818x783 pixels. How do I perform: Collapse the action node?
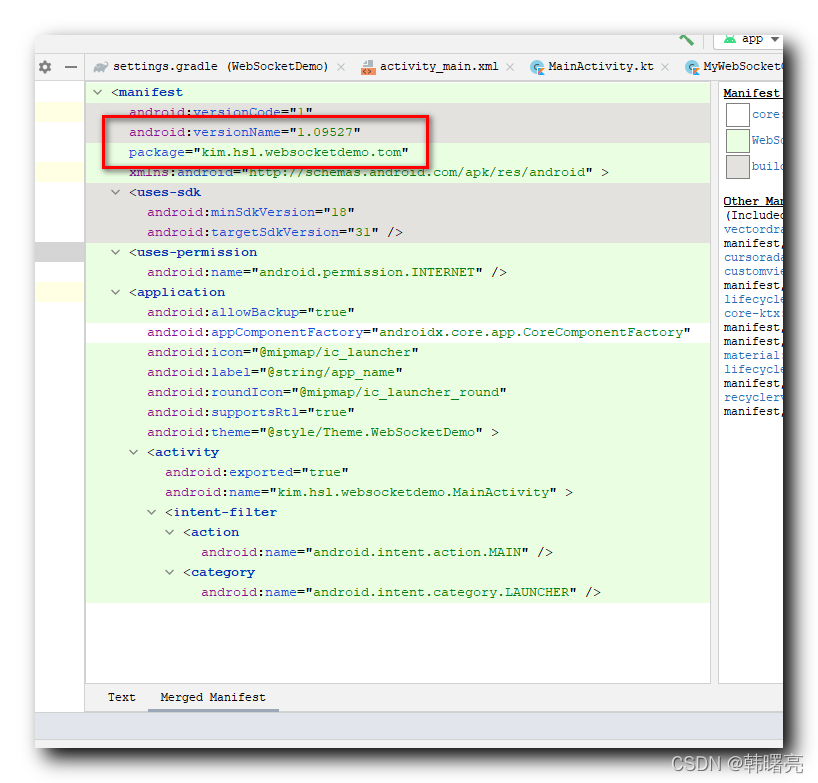170,532
